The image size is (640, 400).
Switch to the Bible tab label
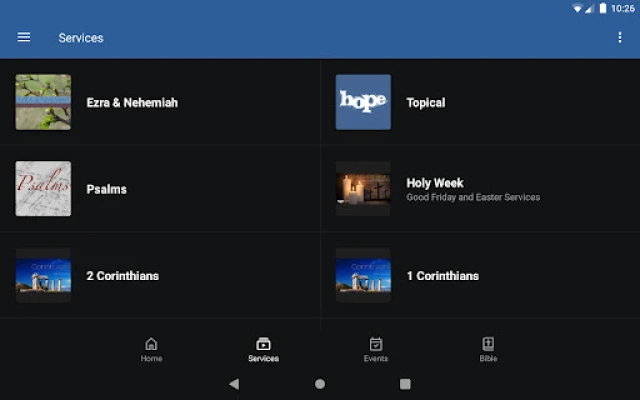488,359
